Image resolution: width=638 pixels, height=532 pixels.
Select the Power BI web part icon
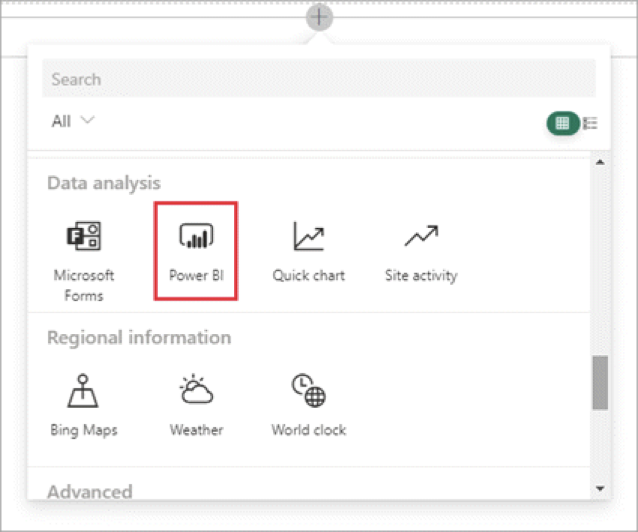pos(196,237)
